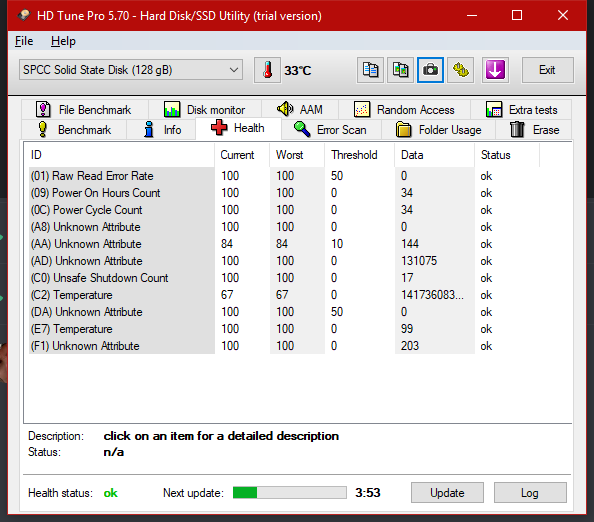Save screenshot with the camera icon
594x522 pixels.
click(430, 70)
